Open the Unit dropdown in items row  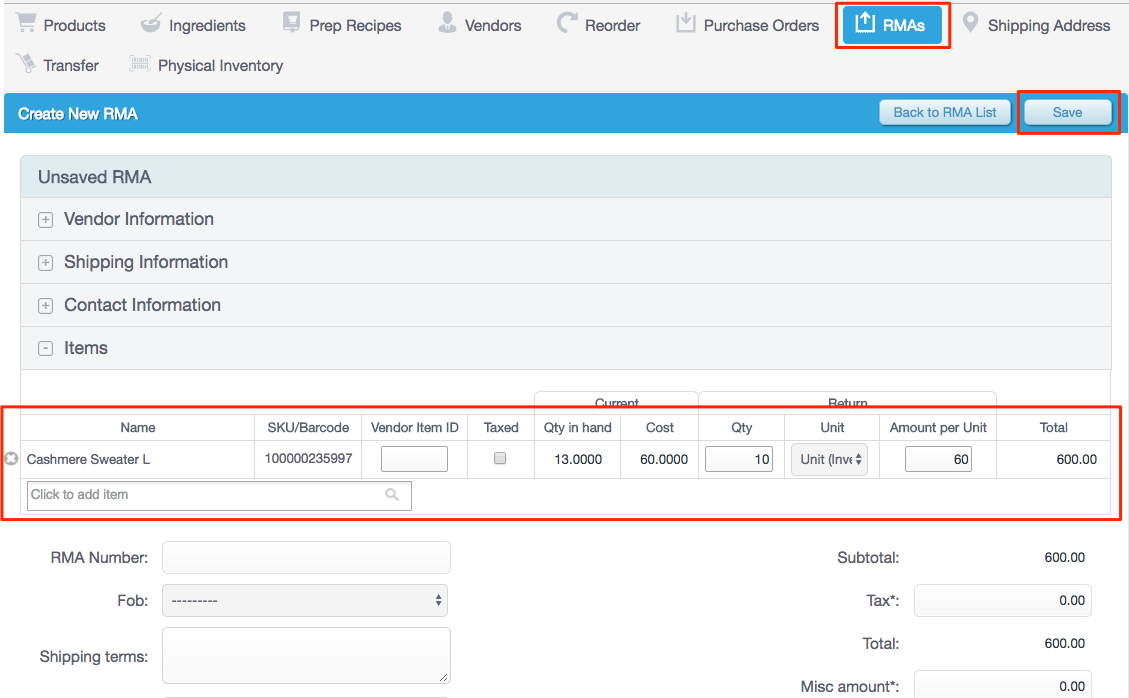pos(829,460)
